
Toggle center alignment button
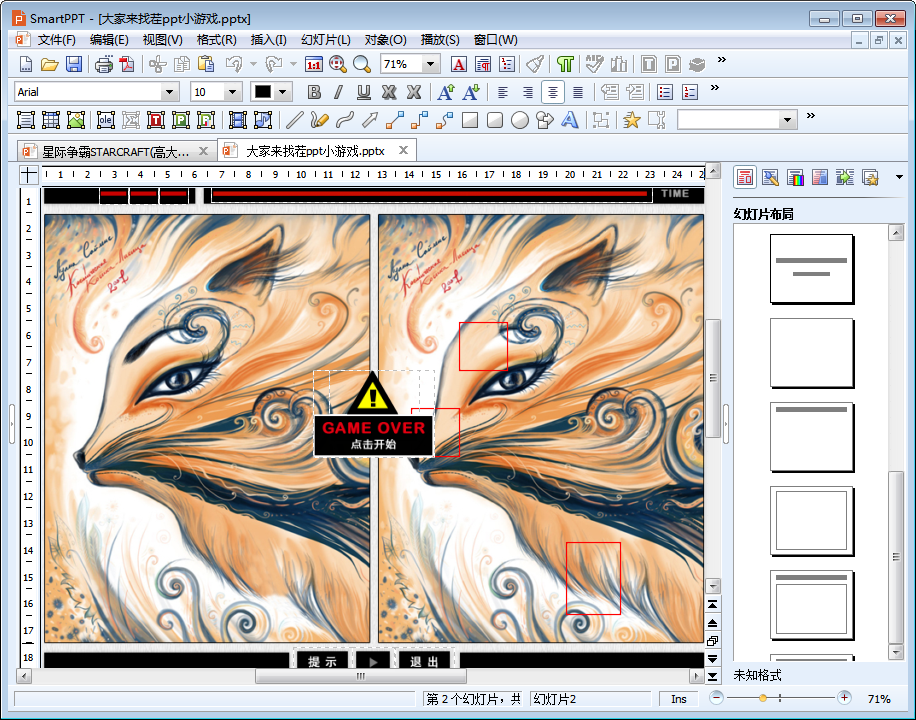coord(553,92)
